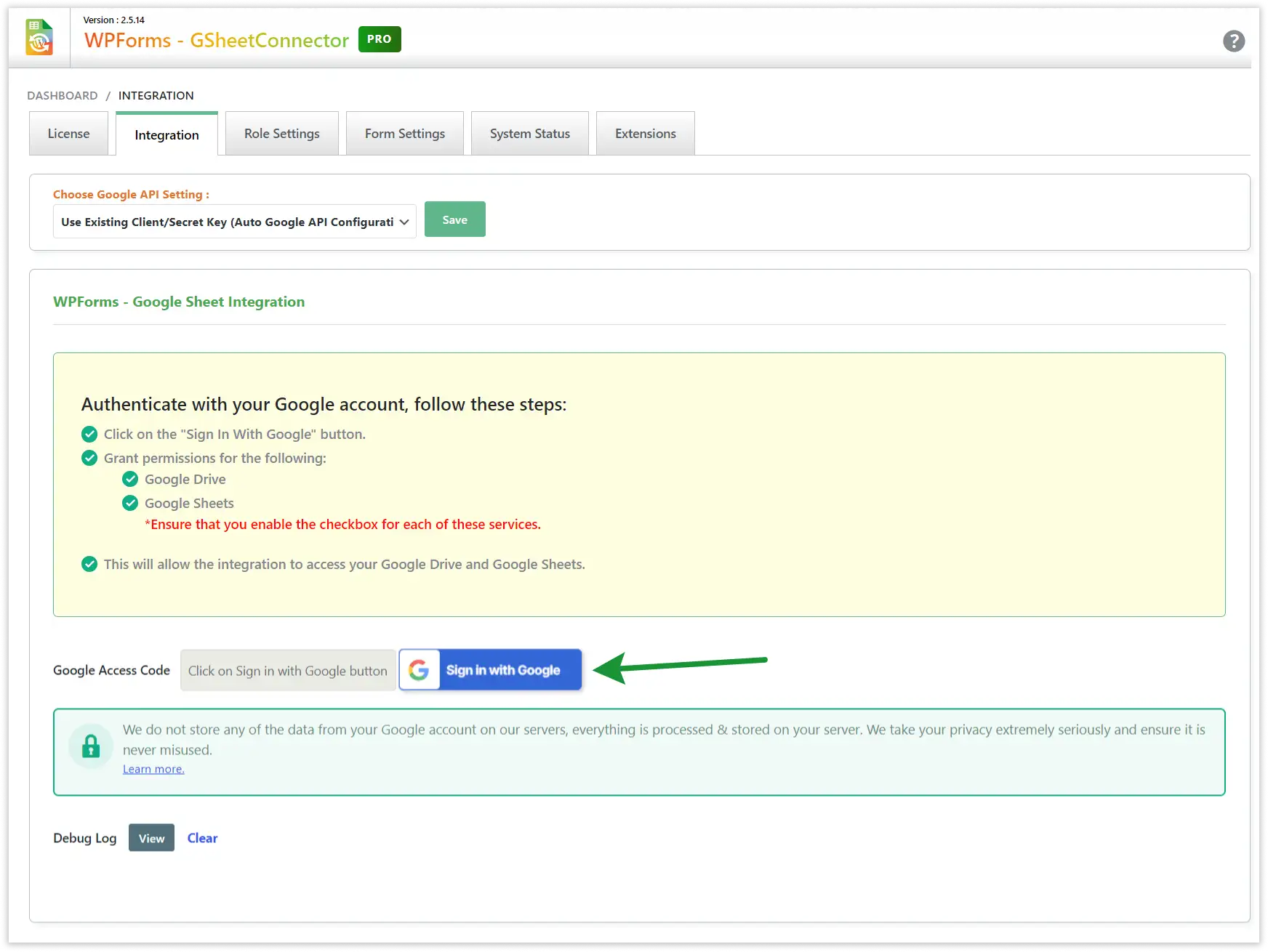Image resolution: width=1268 pixels, height=952 pixels.
Task: View the Debug Log
Action: point(151,838)
